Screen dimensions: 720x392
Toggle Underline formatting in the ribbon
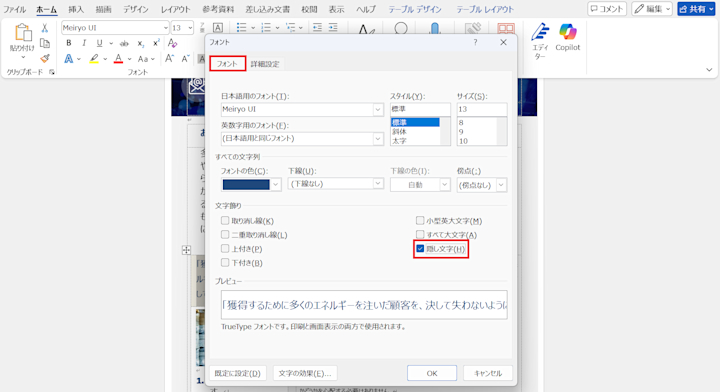tap(99, 43)
